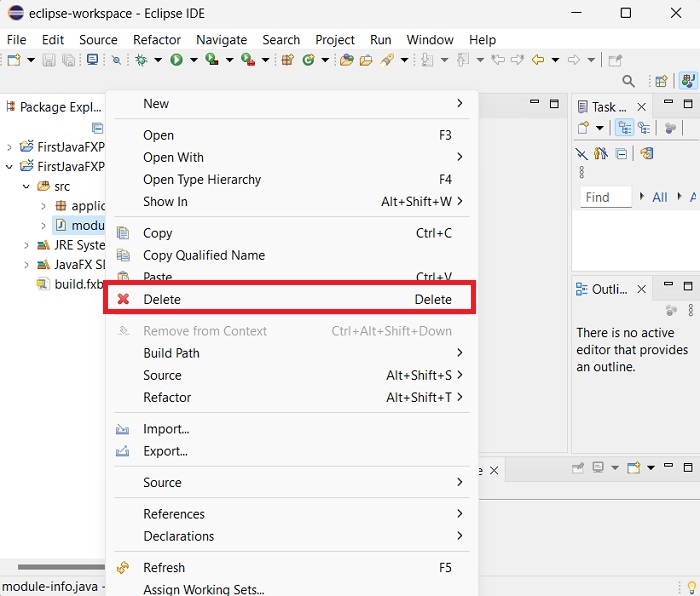
Task: Open the dropdown next to Task List New Task
Action: click(600, 128)
